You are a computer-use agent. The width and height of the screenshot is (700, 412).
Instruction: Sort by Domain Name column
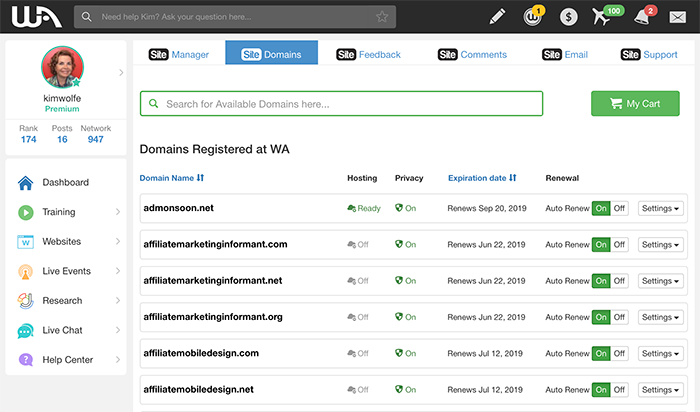172,178
